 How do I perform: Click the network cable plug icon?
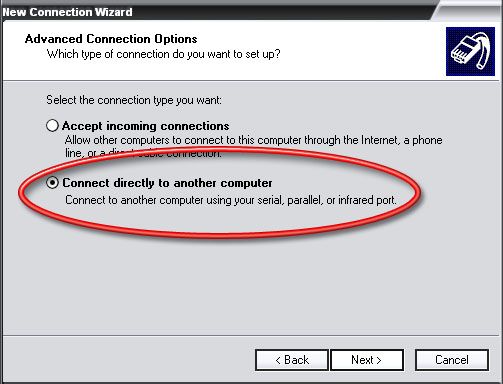470,51
